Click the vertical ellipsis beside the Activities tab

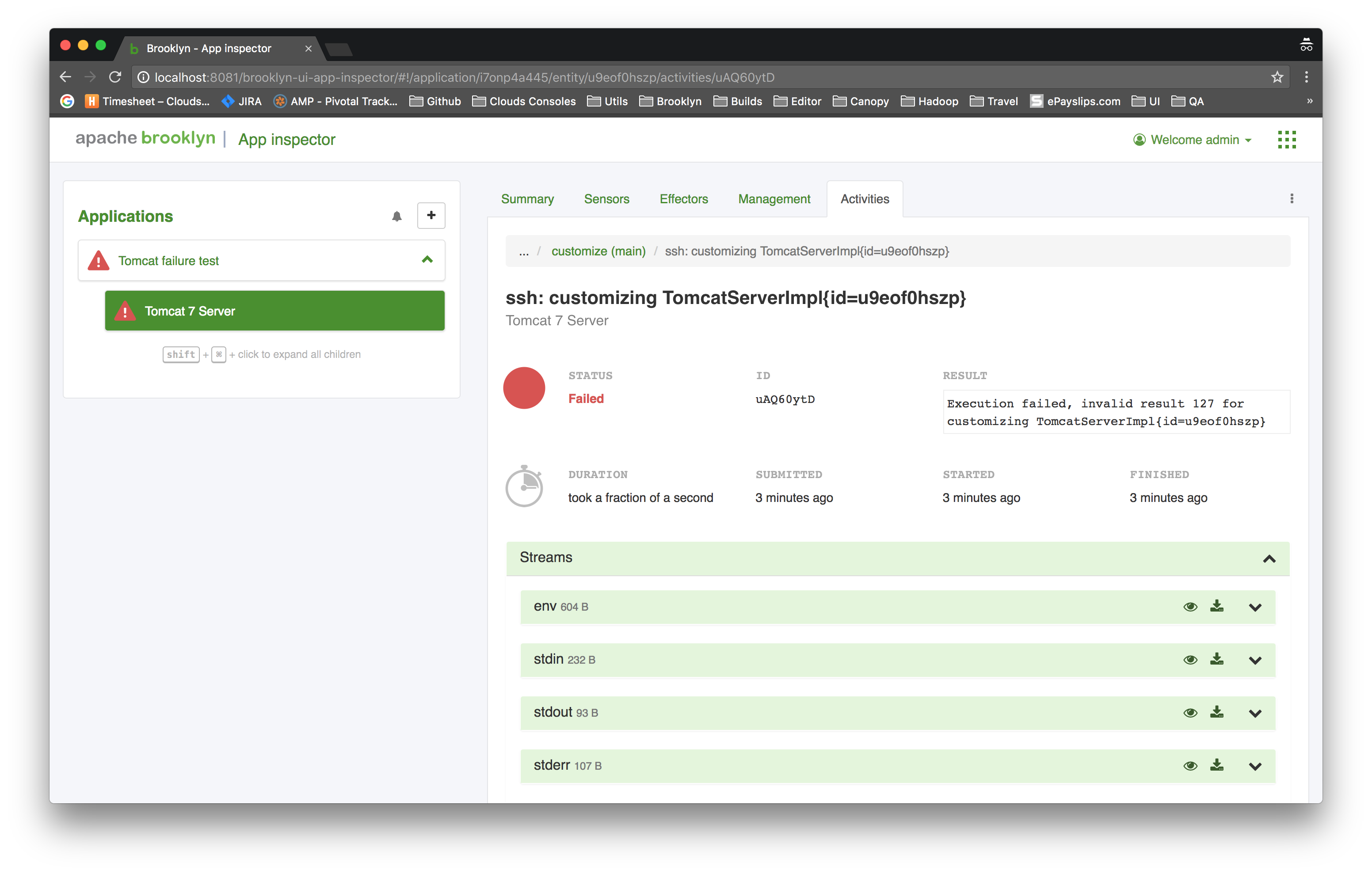(x=1292, y=198)
